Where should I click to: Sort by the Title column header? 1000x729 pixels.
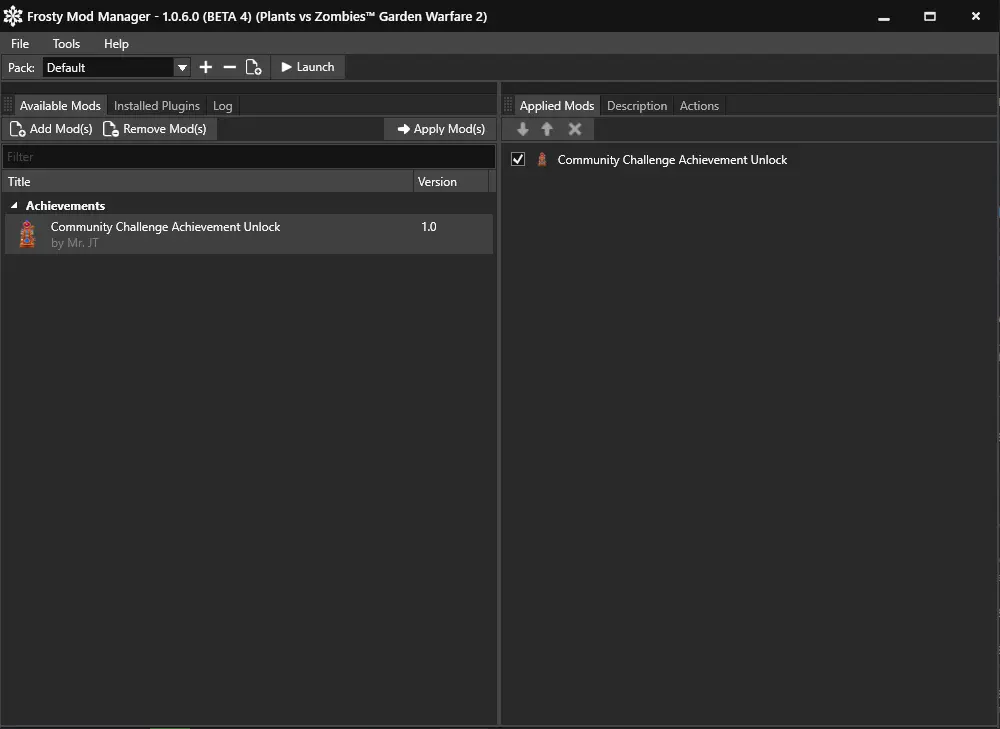pyautogui.click(x=208, y=182)
